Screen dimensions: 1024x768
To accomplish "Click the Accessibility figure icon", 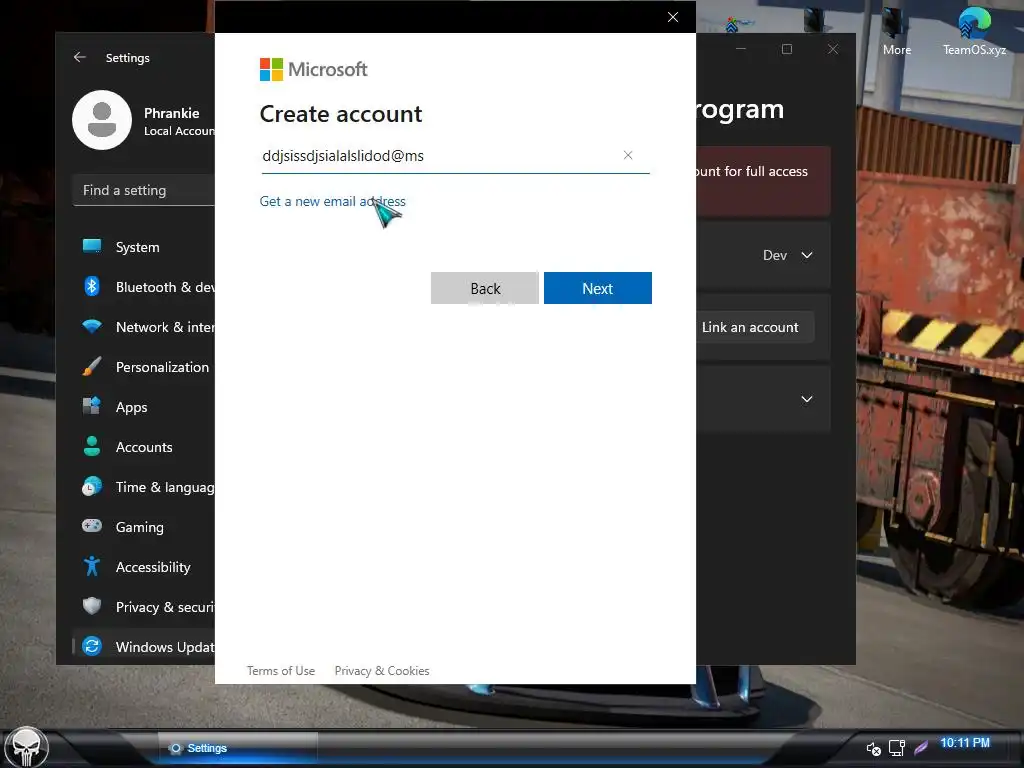I will pos(92,566).
